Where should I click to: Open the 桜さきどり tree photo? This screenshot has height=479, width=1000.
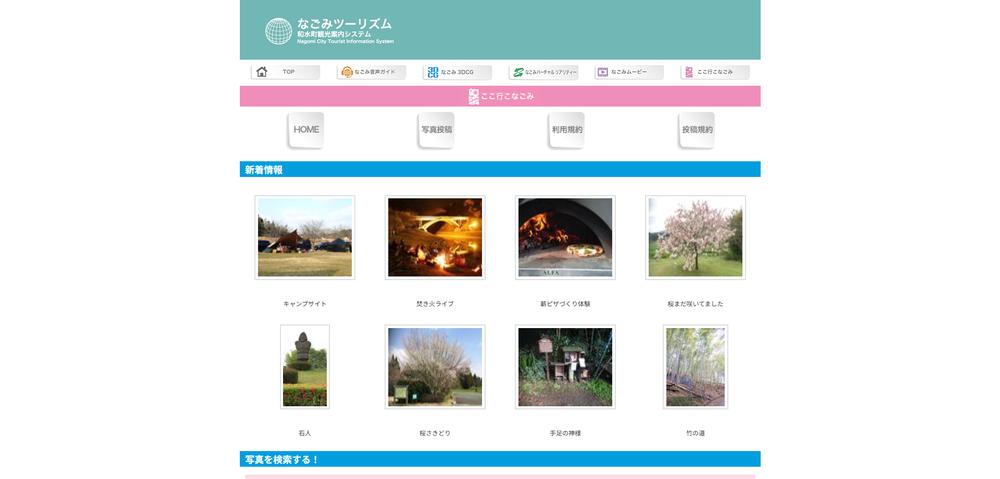point(435,367)
